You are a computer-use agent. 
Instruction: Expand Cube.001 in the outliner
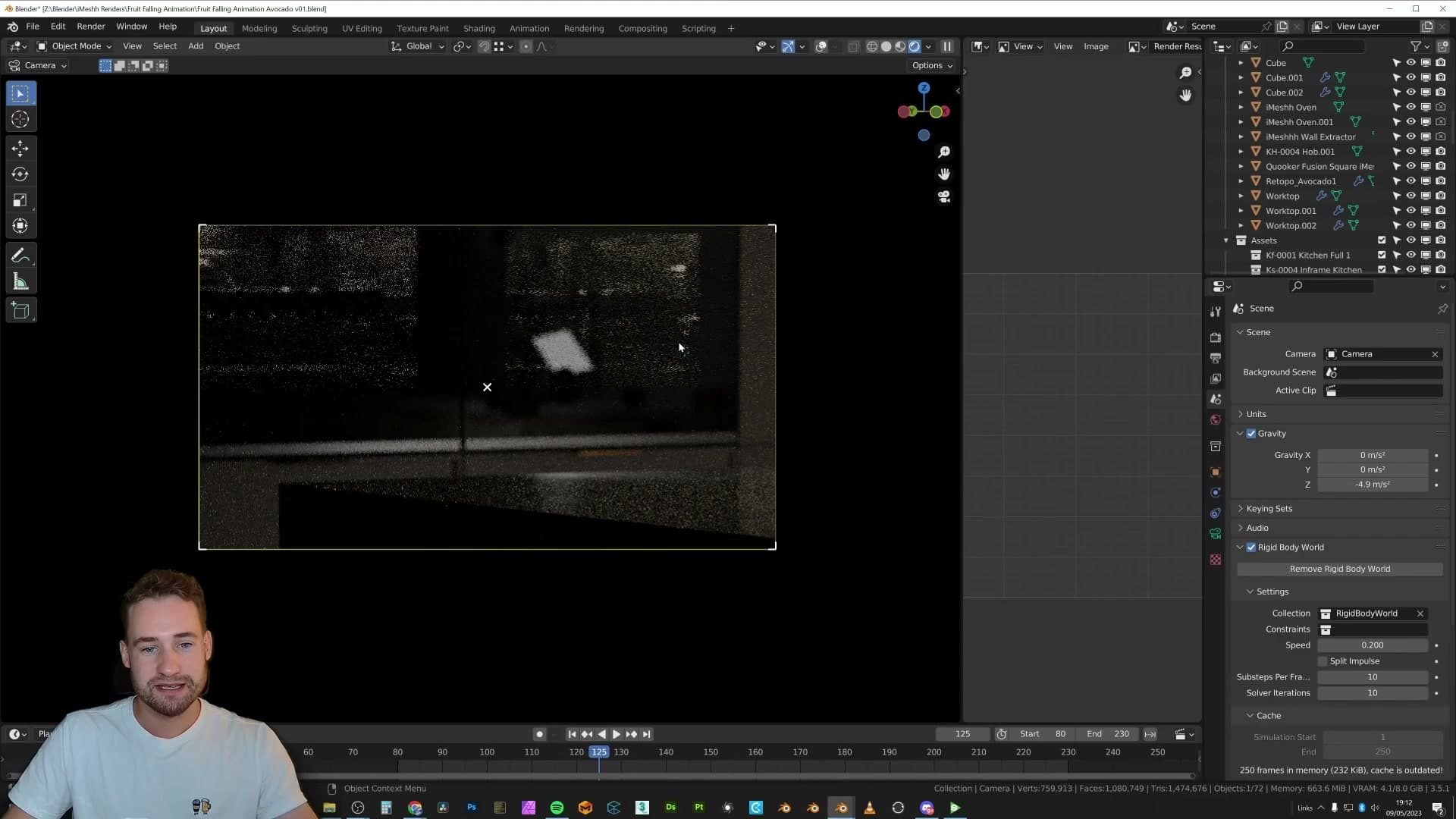point(1241,77)
